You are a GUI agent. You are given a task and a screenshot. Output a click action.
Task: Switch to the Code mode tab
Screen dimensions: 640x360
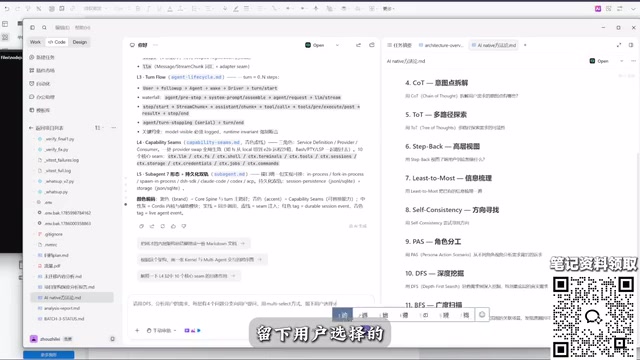click(x=57, y=42)
